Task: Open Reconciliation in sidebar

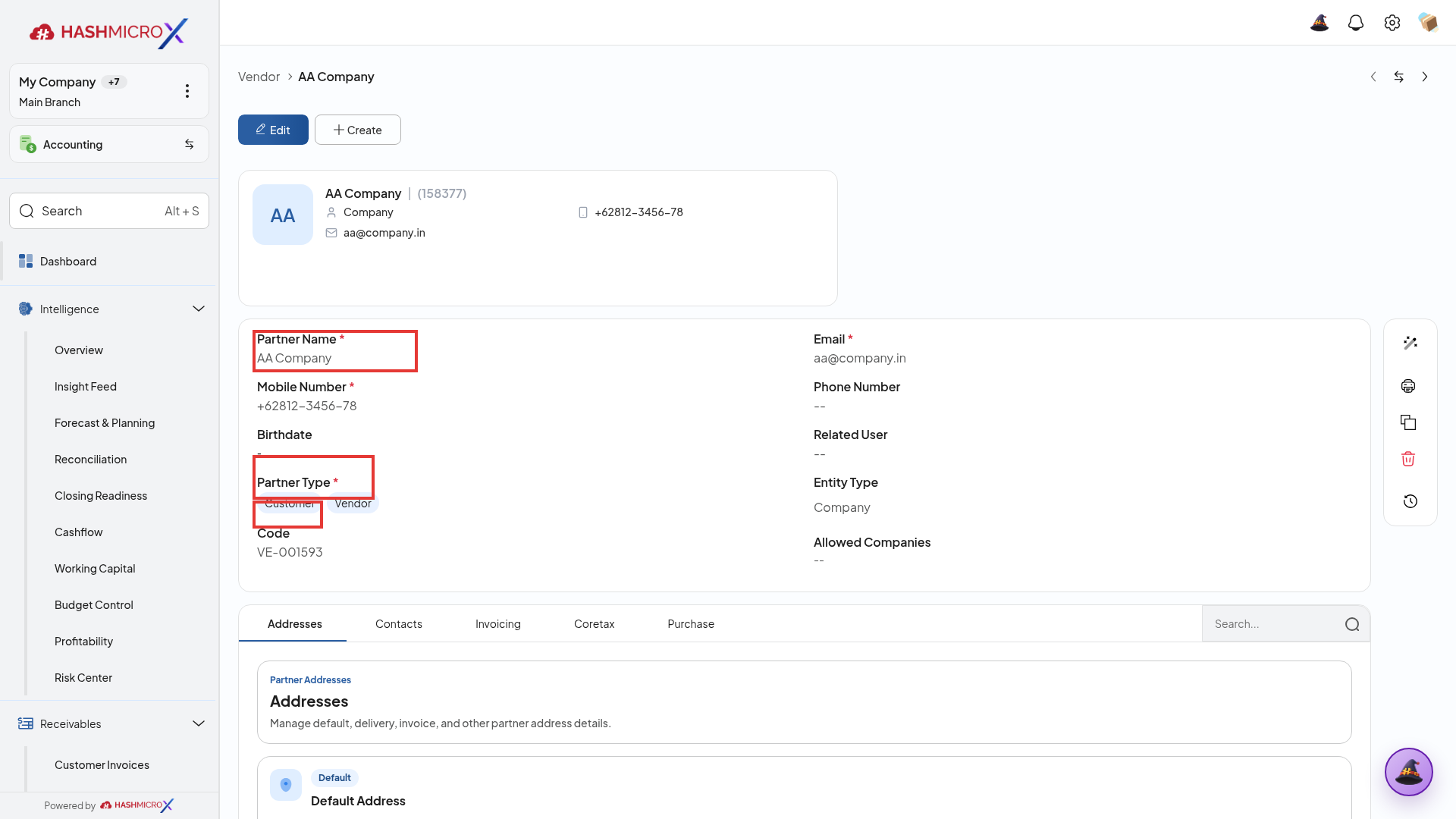Action: (91, 460)
